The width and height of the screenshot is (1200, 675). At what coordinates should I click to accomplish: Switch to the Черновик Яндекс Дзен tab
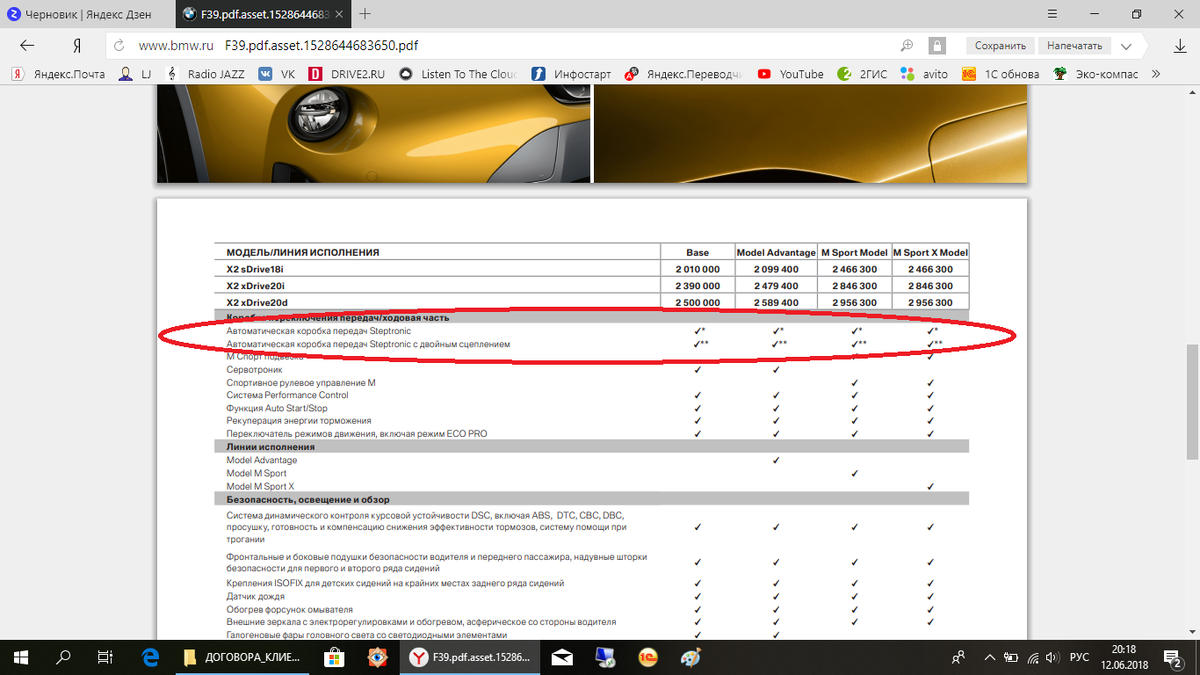(x=85, y=15)
